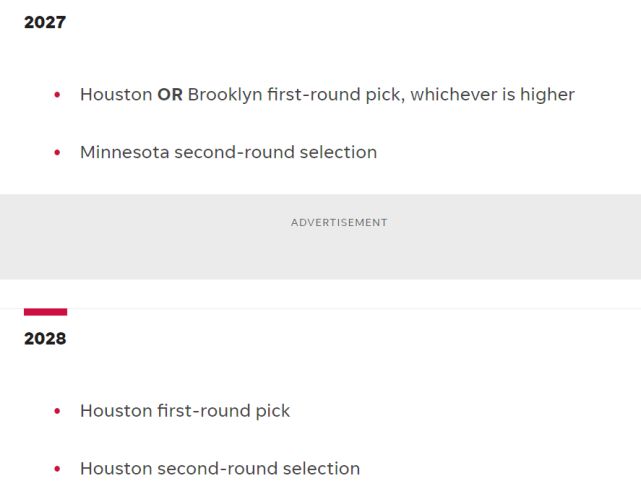Click Houston second-round selection item

(220, 469)
